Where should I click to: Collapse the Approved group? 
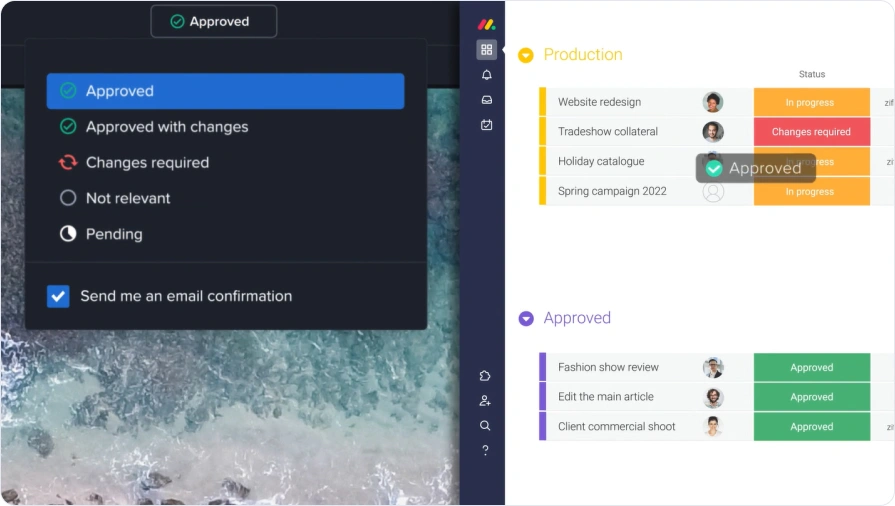pyautogui.click(x=526, y=319)
